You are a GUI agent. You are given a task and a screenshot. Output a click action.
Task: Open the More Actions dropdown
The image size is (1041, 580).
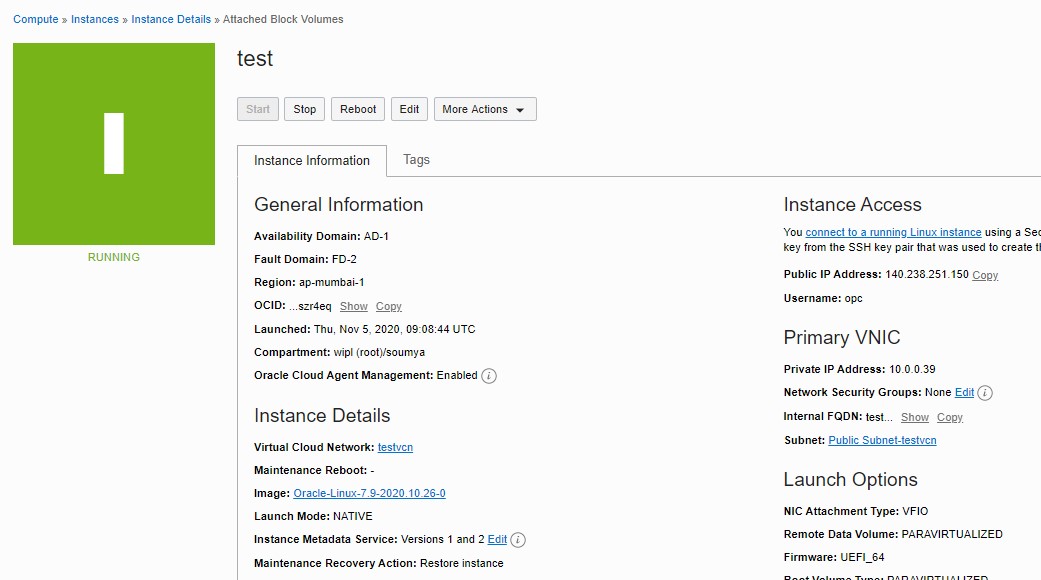tap(478, 109)
